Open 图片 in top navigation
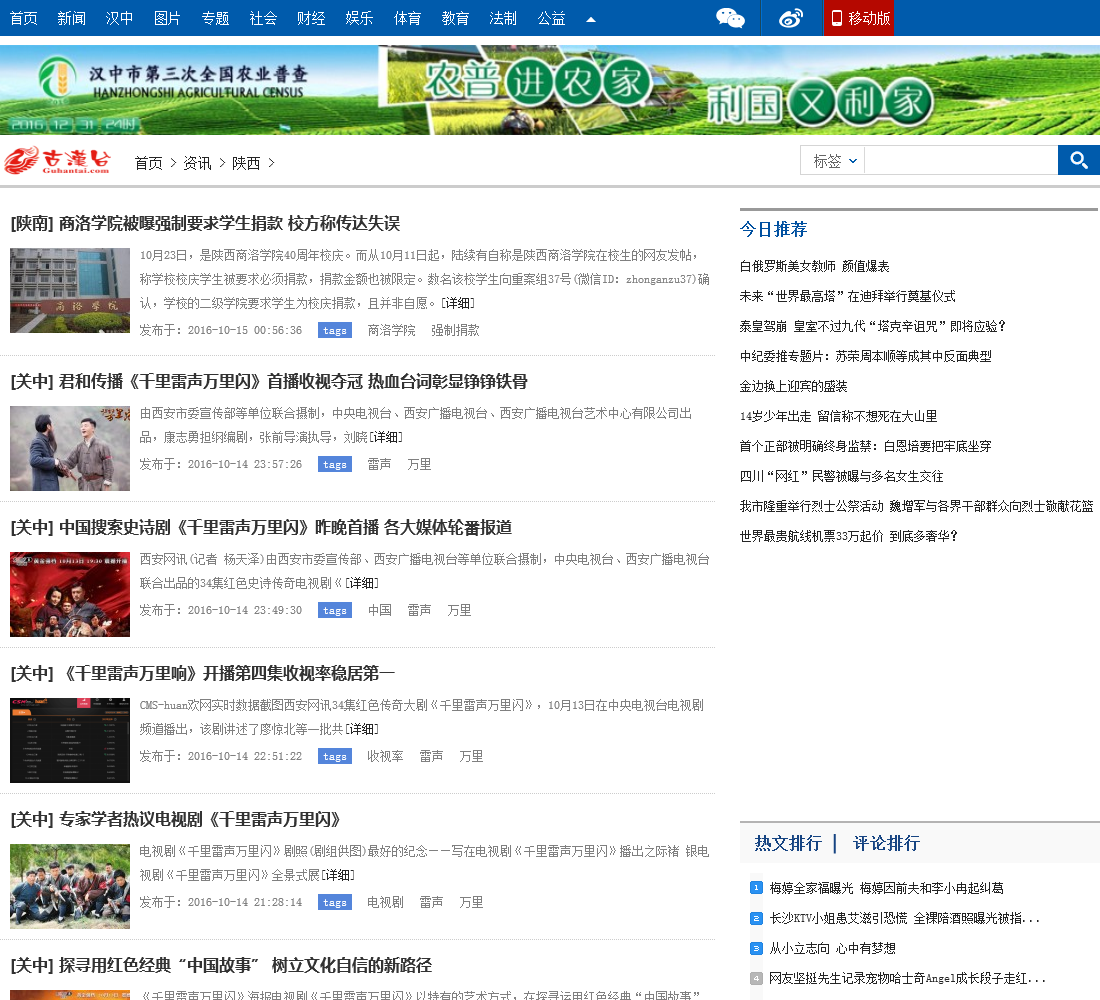Image resolution: width=1100 pixels, height=1000 pixels. [x=167, y=18]
